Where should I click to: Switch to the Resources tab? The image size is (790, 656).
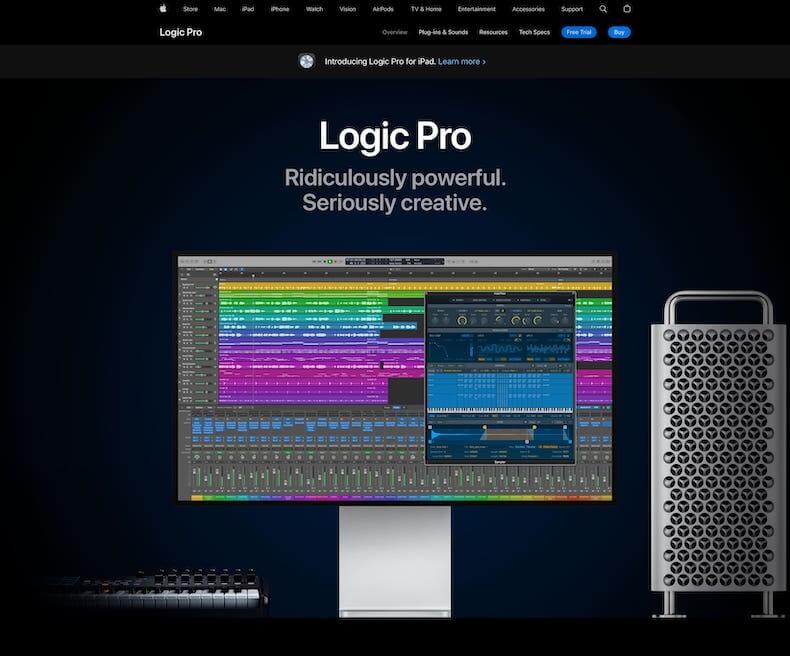[493, 32]
